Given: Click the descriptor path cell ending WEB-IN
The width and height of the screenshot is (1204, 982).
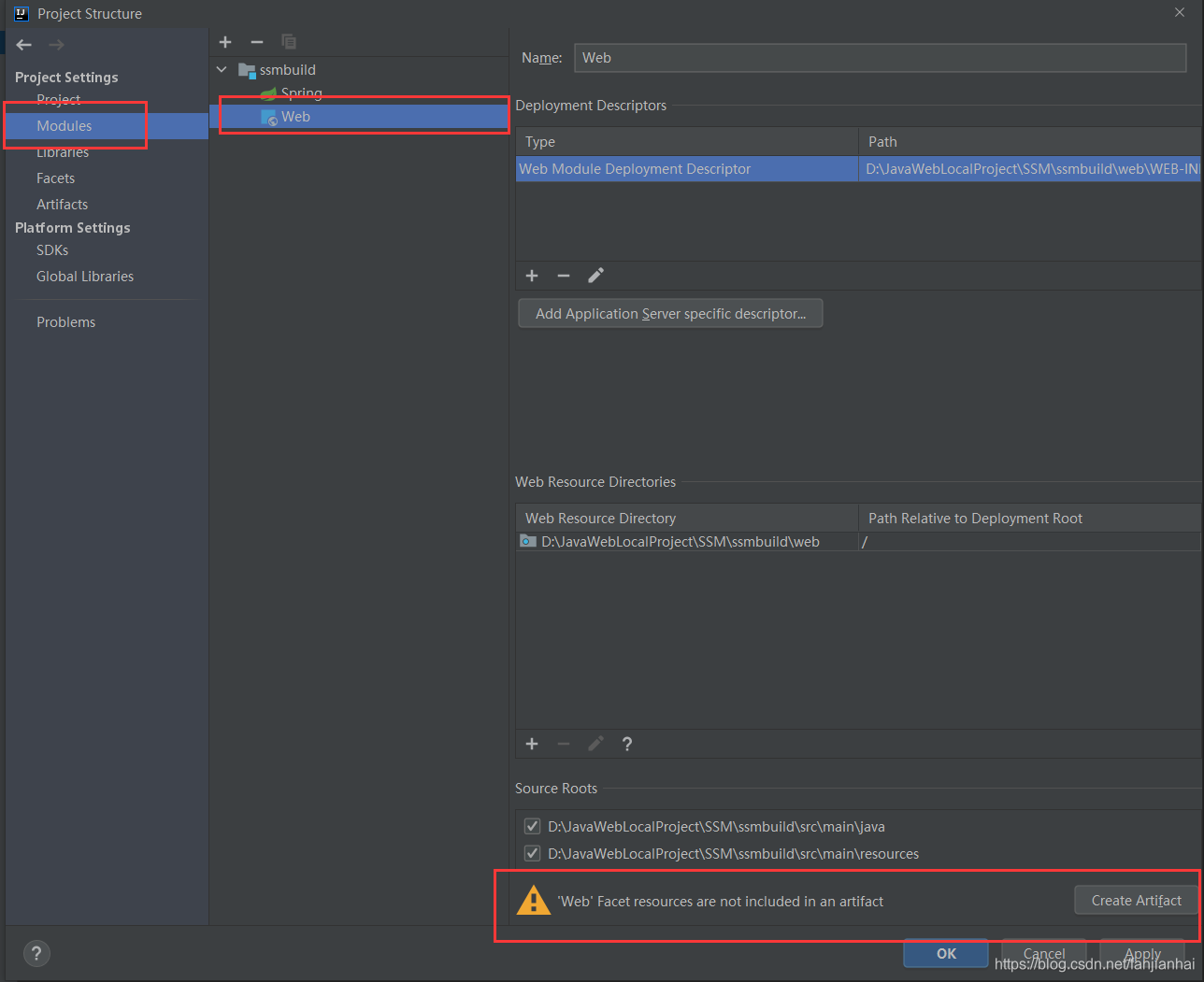Looking at the screenshot, I should [x=1031, y=169].
